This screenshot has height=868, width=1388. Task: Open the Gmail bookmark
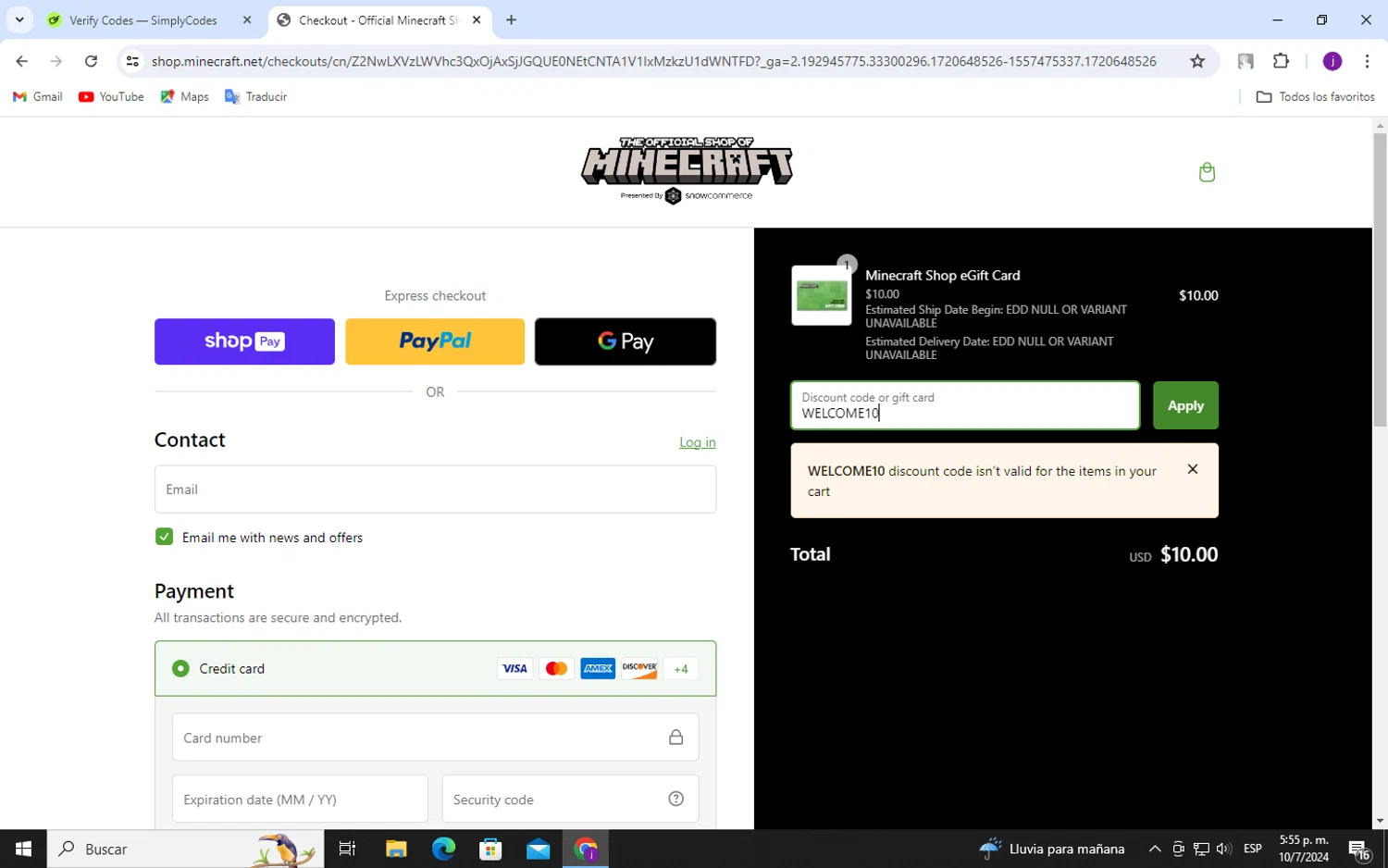[x=38, y=96]
